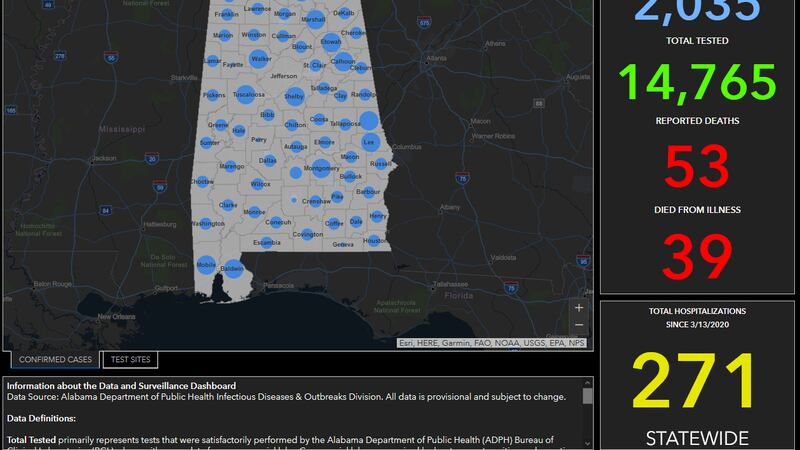
Task: Select the Montgomery county case bubble
Action: pyautogui.click(x=321, y=168)
